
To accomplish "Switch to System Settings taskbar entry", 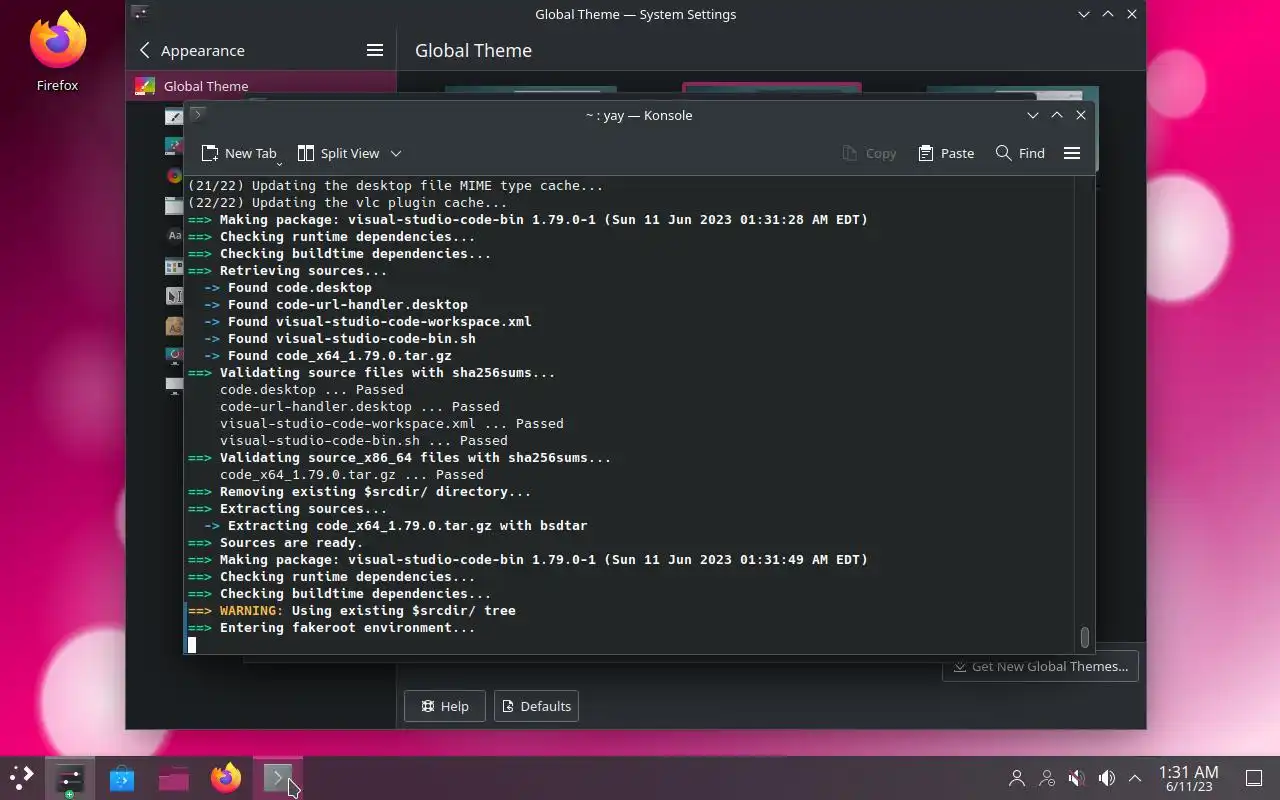I will click(70, 777).
